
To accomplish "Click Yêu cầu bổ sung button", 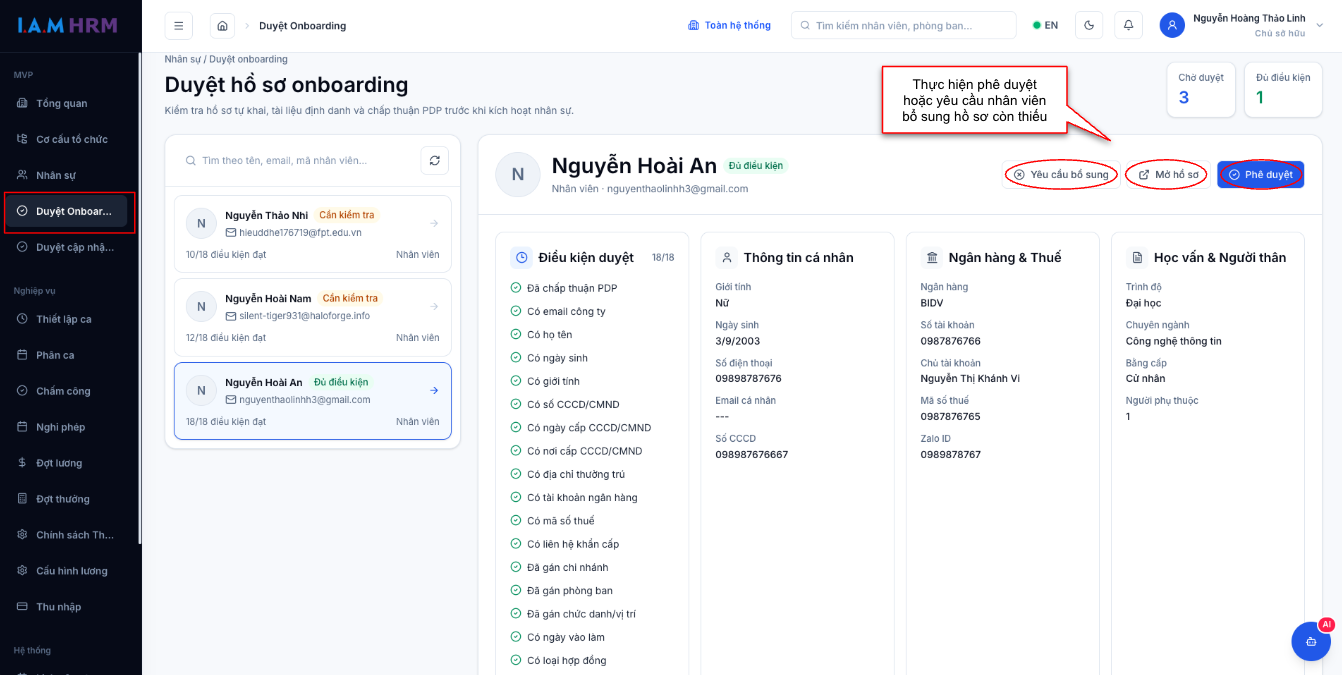I will 1061,175.
